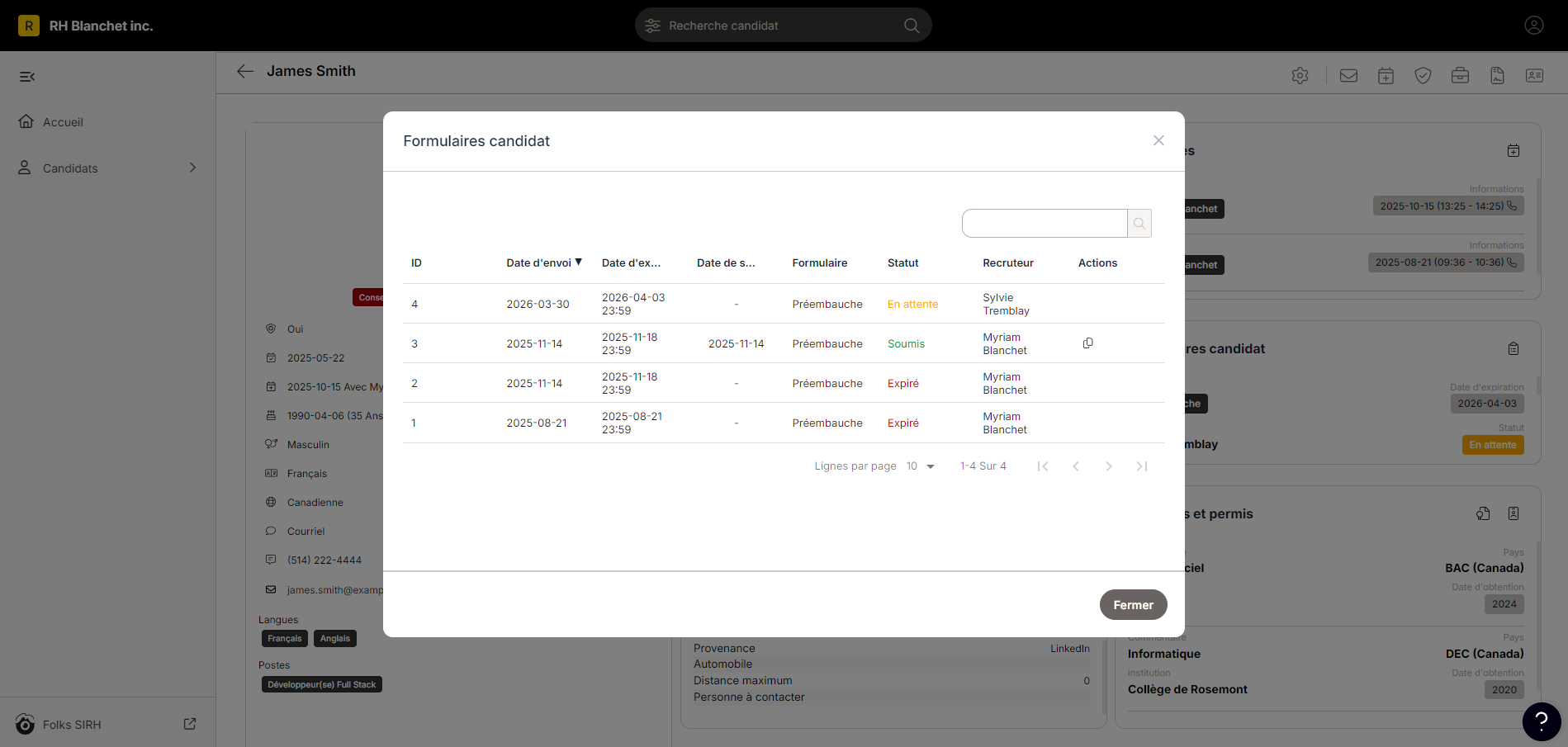Click the ID badge icon in the permits panel

coord(1514,513)
